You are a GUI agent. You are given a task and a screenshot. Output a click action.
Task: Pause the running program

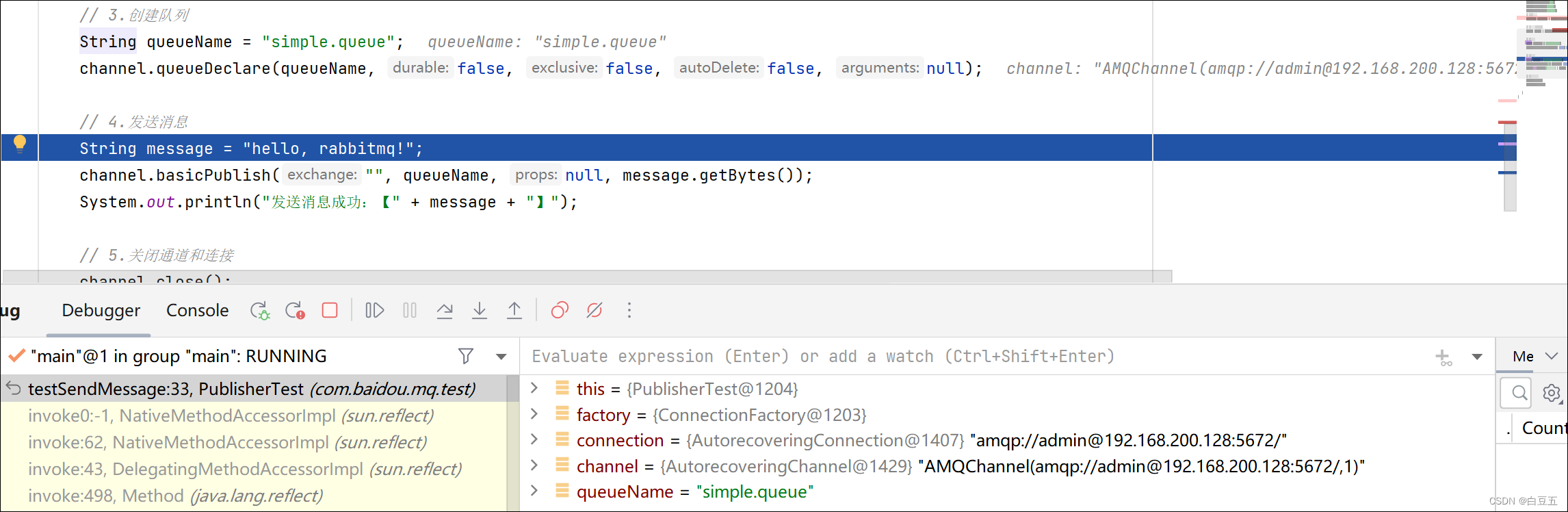pos(410,311)
